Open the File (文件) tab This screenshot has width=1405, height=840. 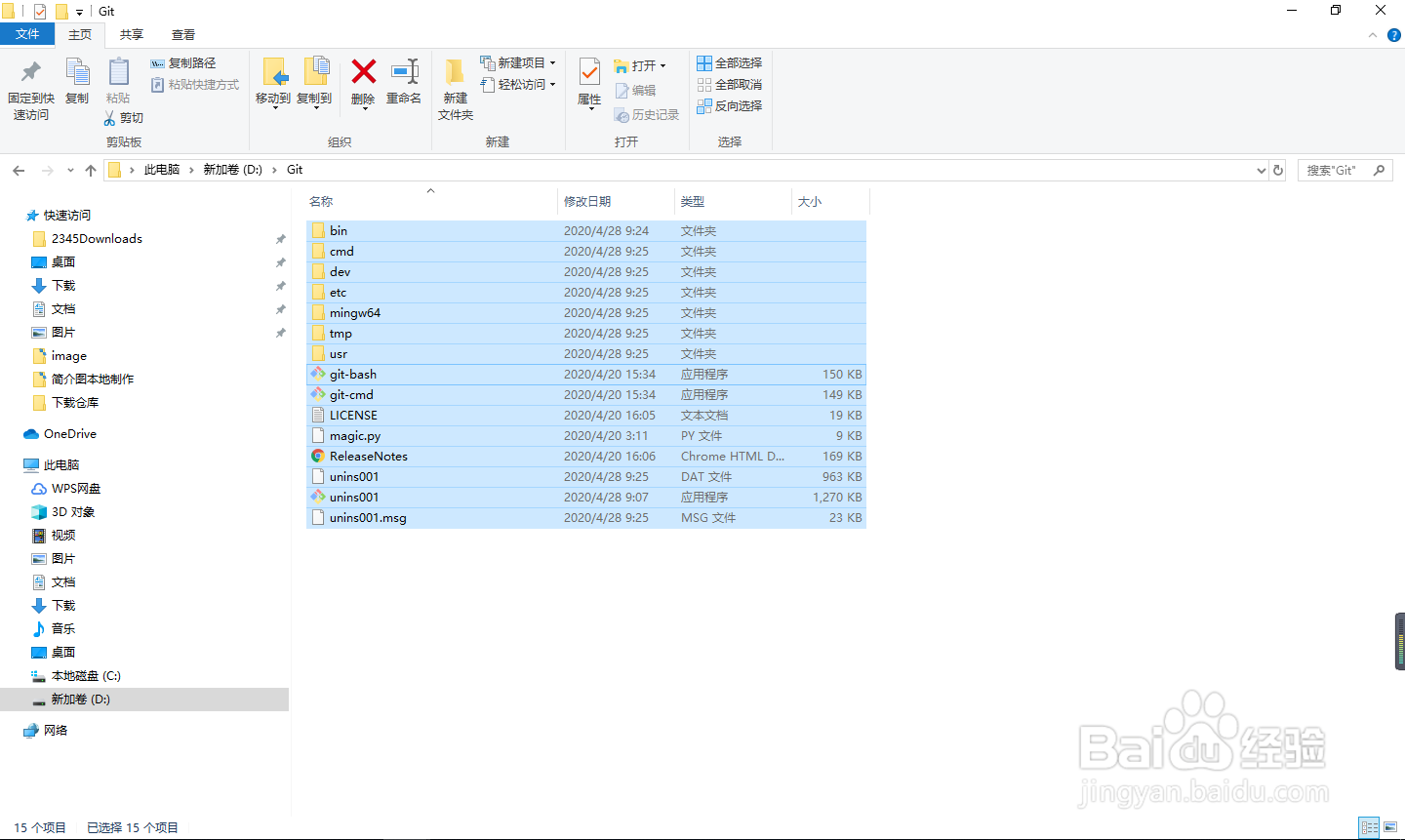[x=27, y=34]
